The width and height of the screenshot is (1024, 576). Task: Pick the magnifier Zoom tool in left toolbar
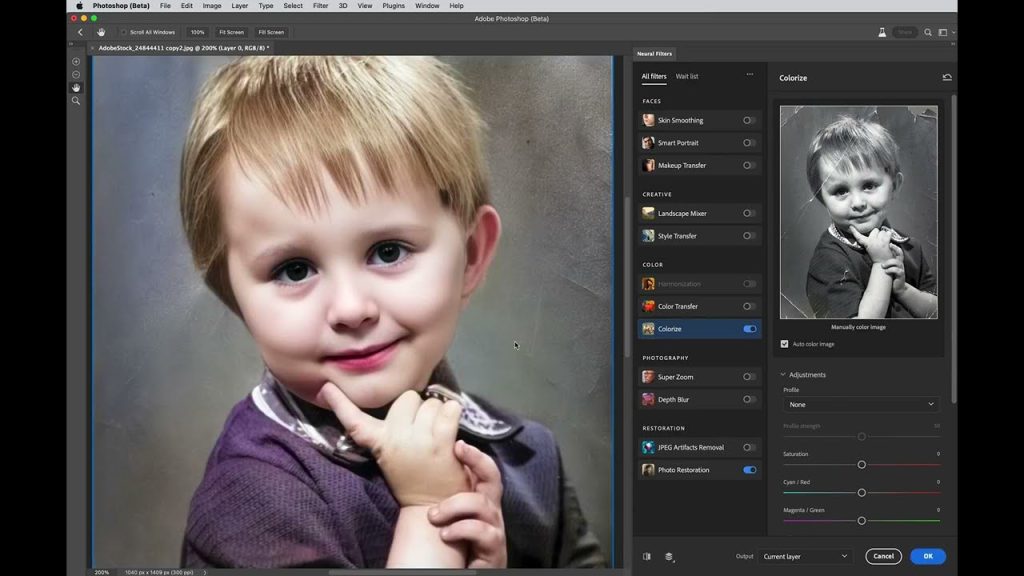75,101
